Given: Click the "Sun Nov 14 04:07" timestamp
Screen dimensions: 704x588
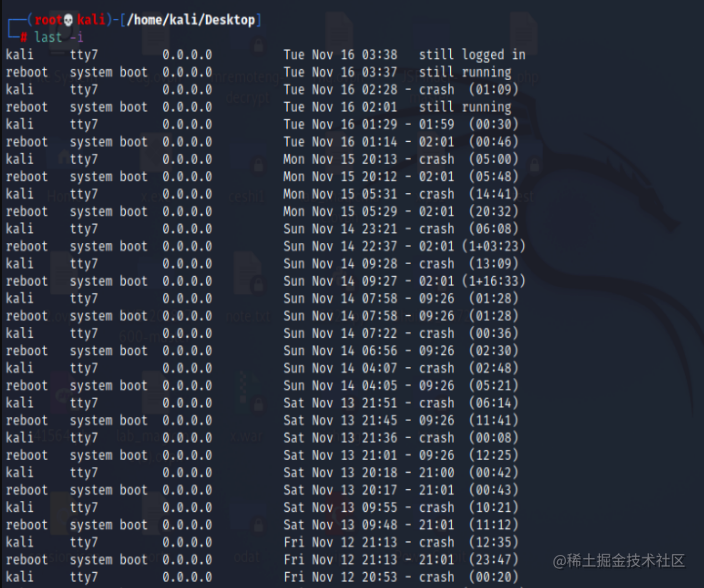Looking at the screenshot, I should [340, 369].
